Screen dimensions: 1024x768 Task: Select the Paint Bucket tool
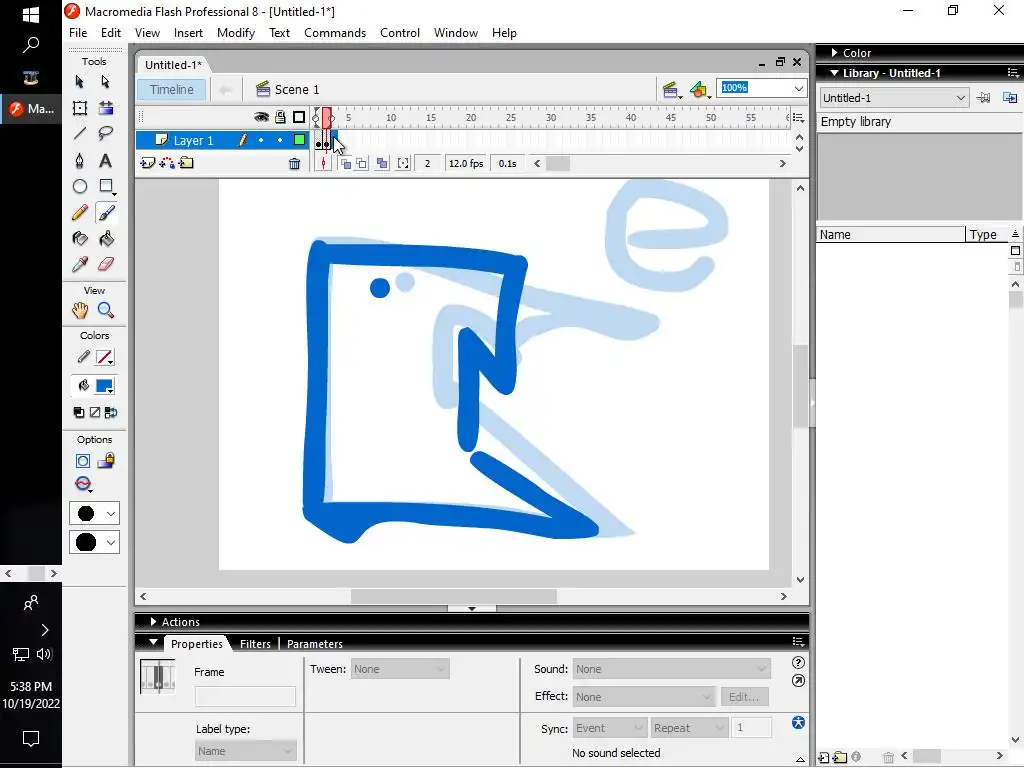click(x=106, y=239)
